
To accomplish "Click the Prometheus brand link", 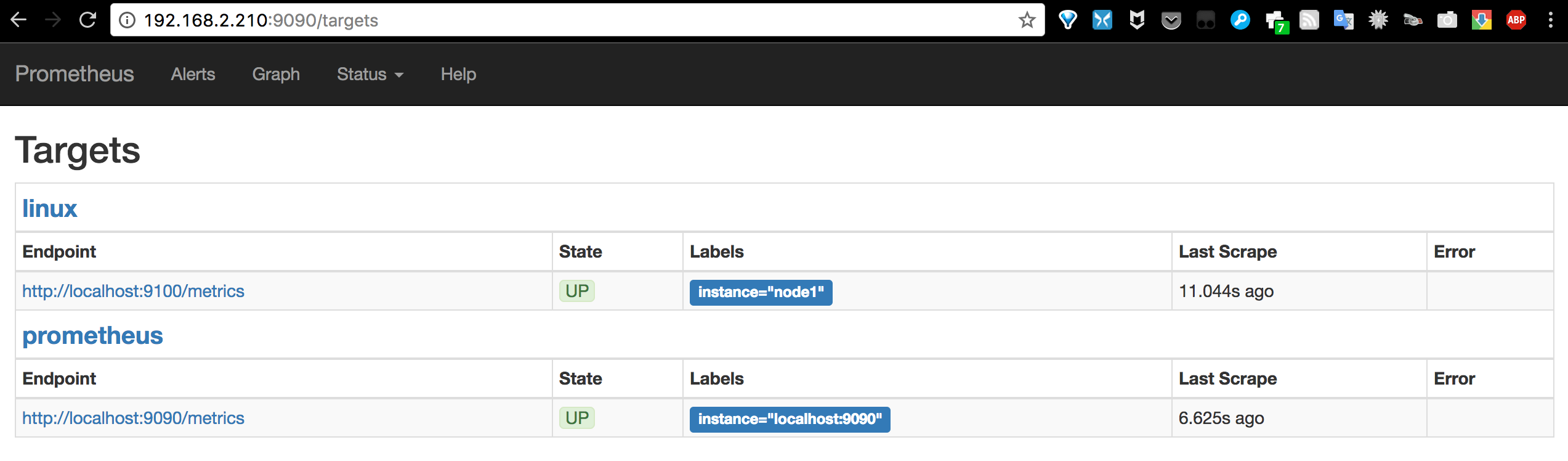I will (x=75, y=74).
